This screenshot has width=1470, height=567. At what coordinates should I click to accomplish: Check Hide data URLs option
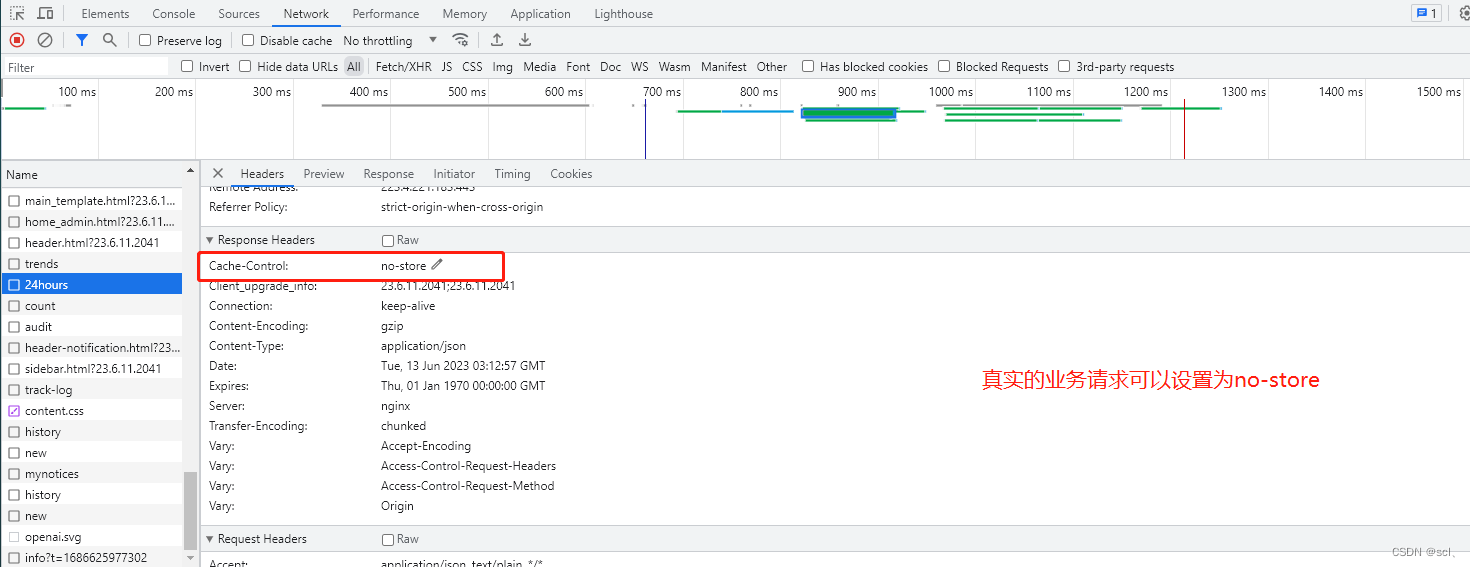pos(245,66)
